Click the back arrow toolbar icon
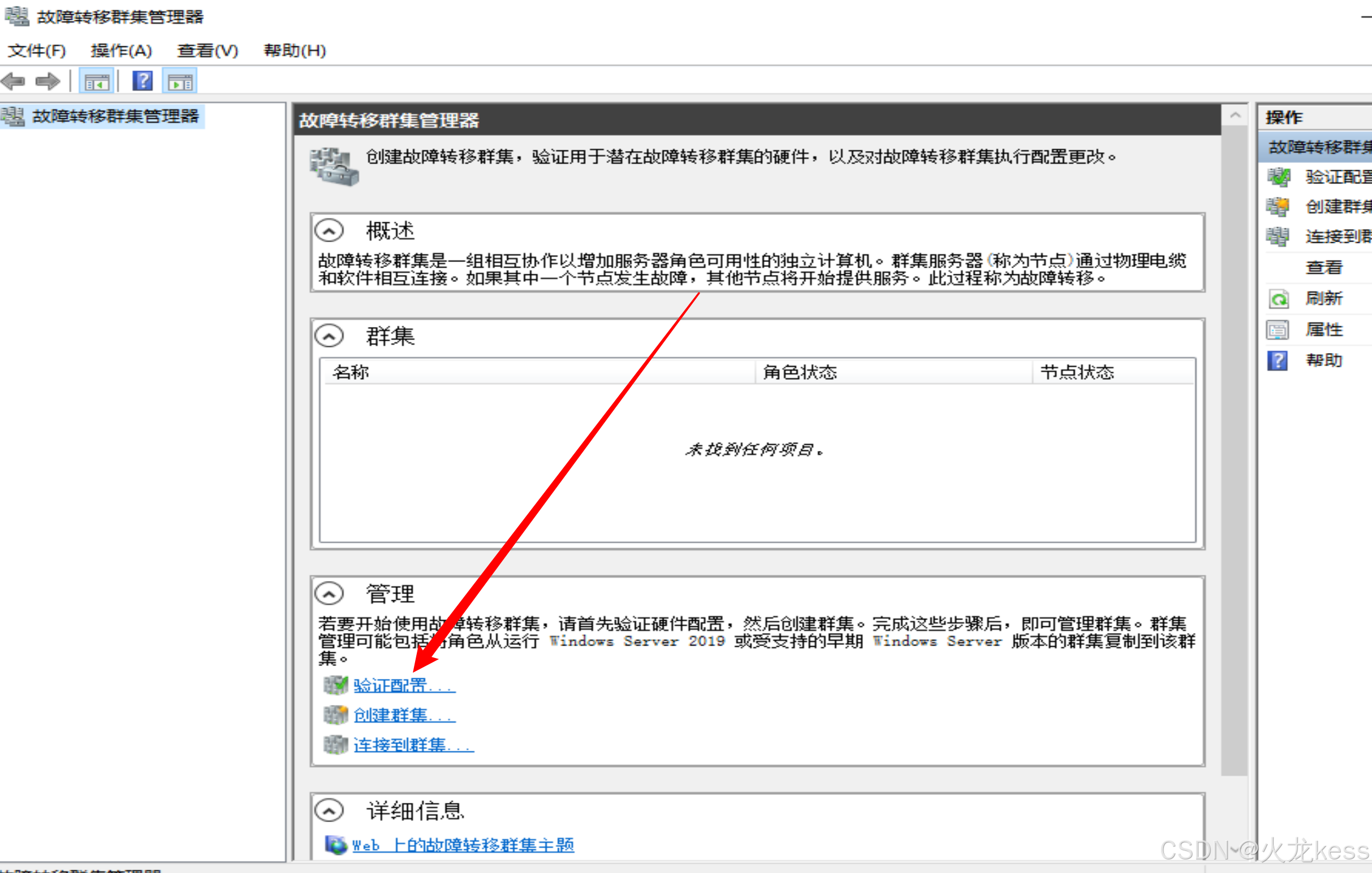 13,81
